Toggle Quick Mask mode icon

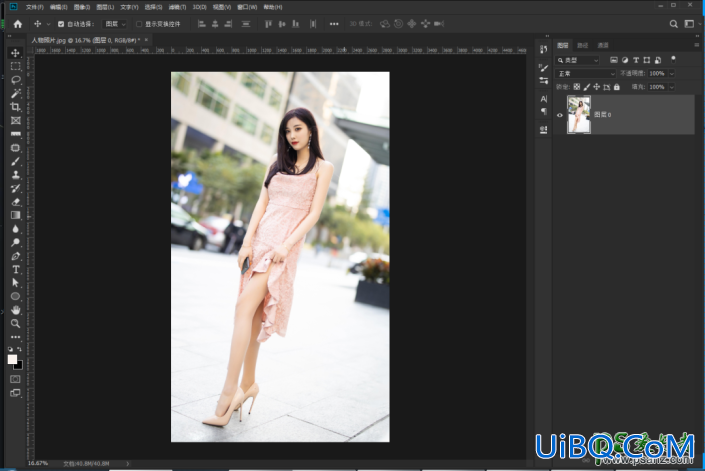pyautogui.click(x=15, y=379)
